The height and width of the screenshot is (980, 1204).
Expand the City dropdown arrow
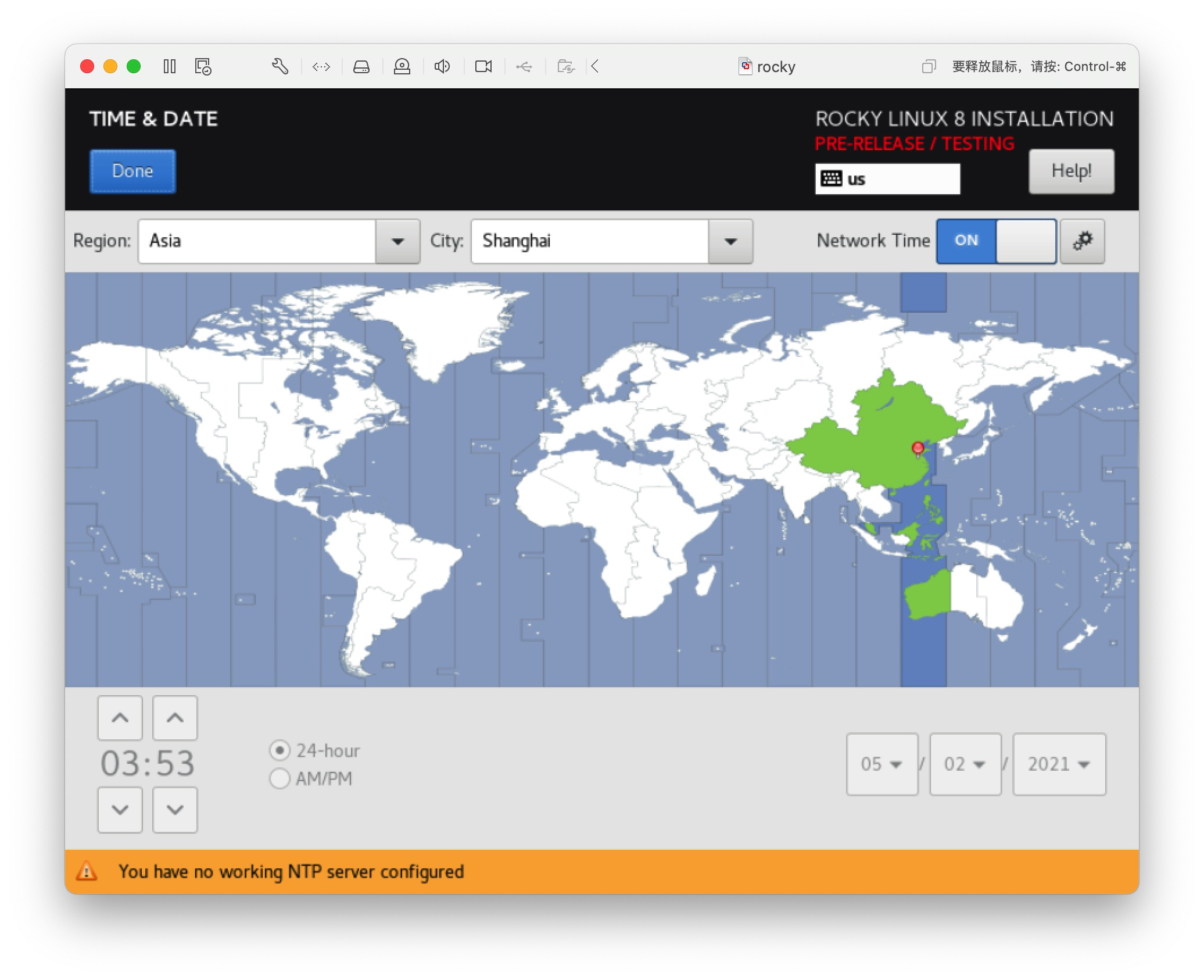(730, 241)
